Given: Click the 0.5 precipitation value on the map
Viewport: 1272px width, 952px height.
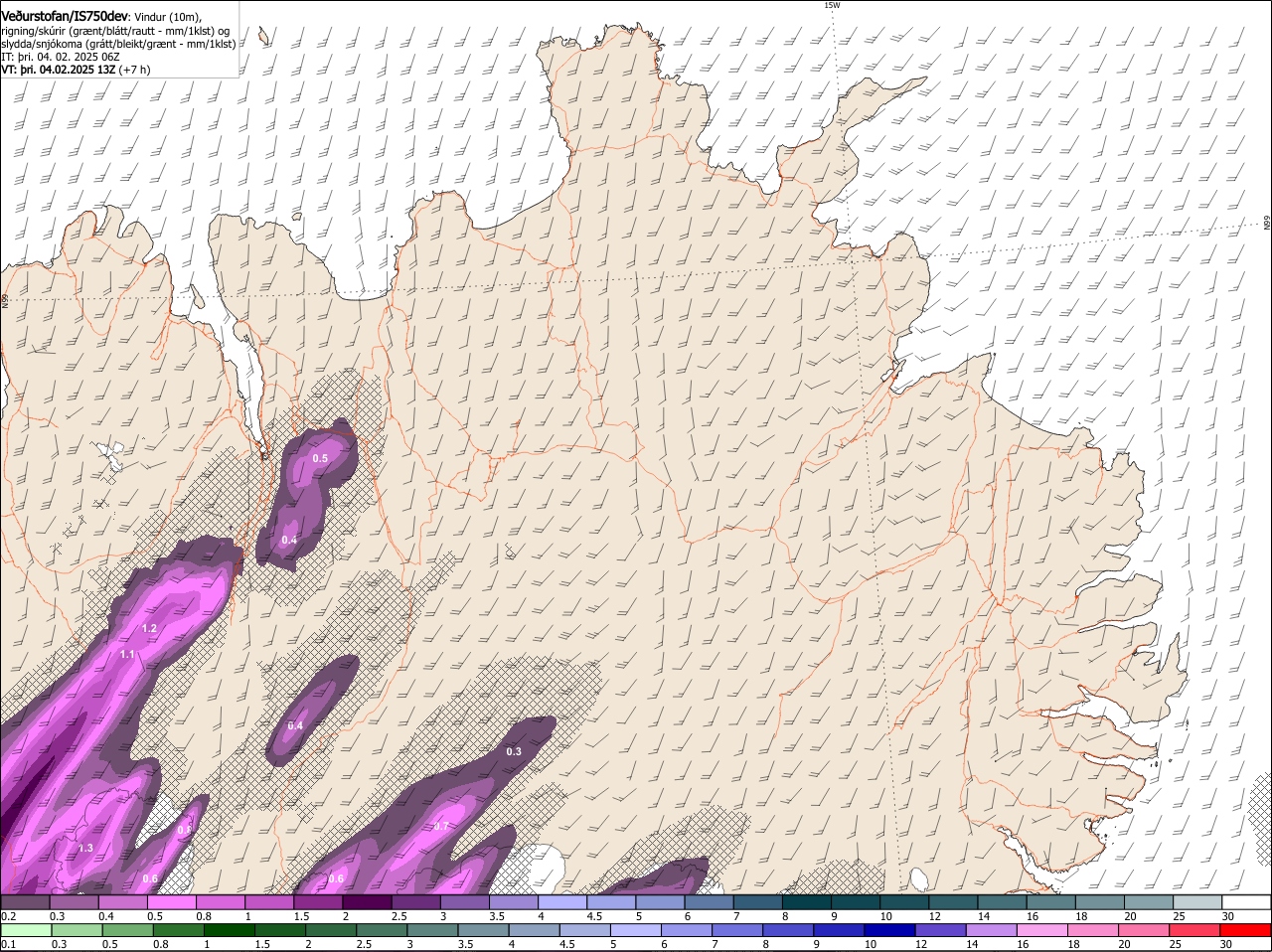Looking at the screenshot, I should pos(320,458).
